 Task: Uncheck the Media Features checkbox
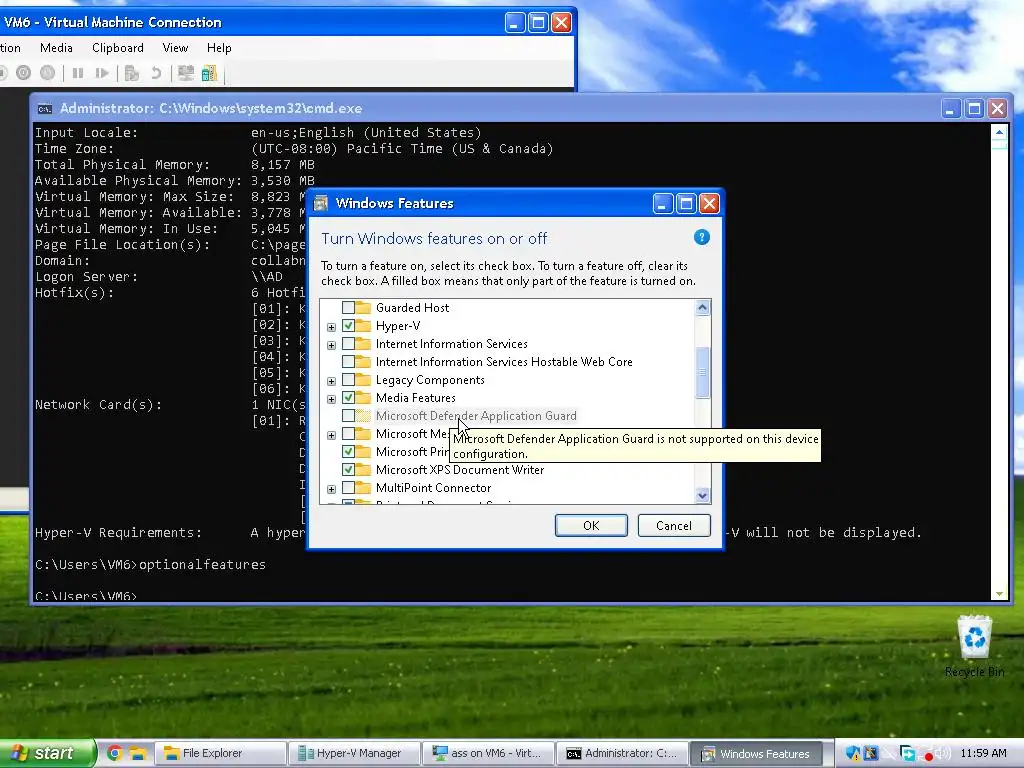pyautogui.click(x=349, y=398)
